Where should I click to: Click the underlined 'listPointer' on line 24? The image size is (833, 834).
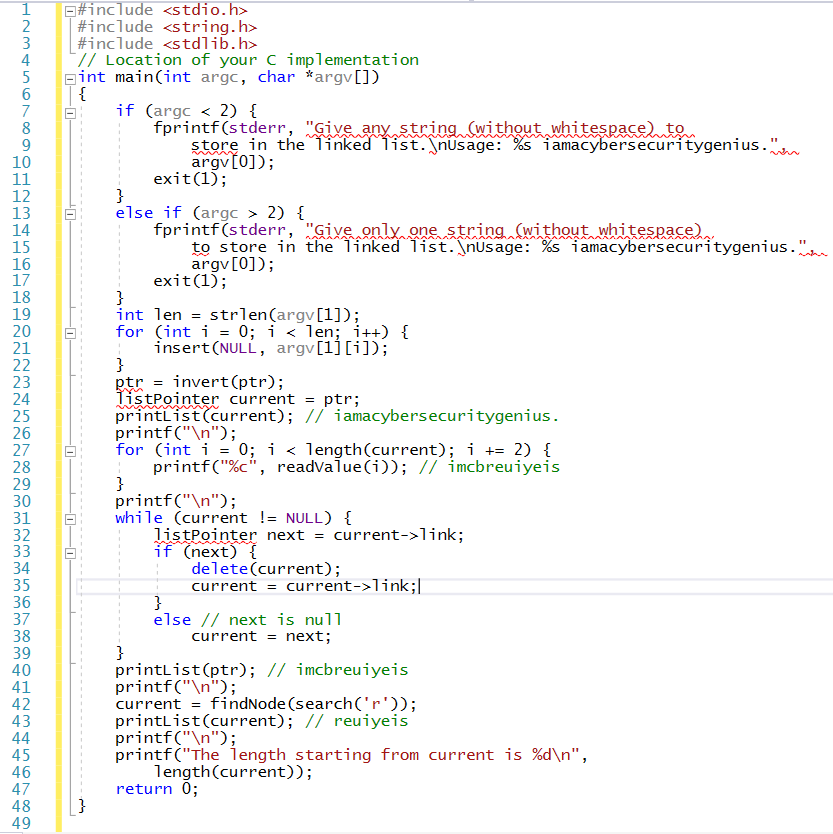click(167, 399)
